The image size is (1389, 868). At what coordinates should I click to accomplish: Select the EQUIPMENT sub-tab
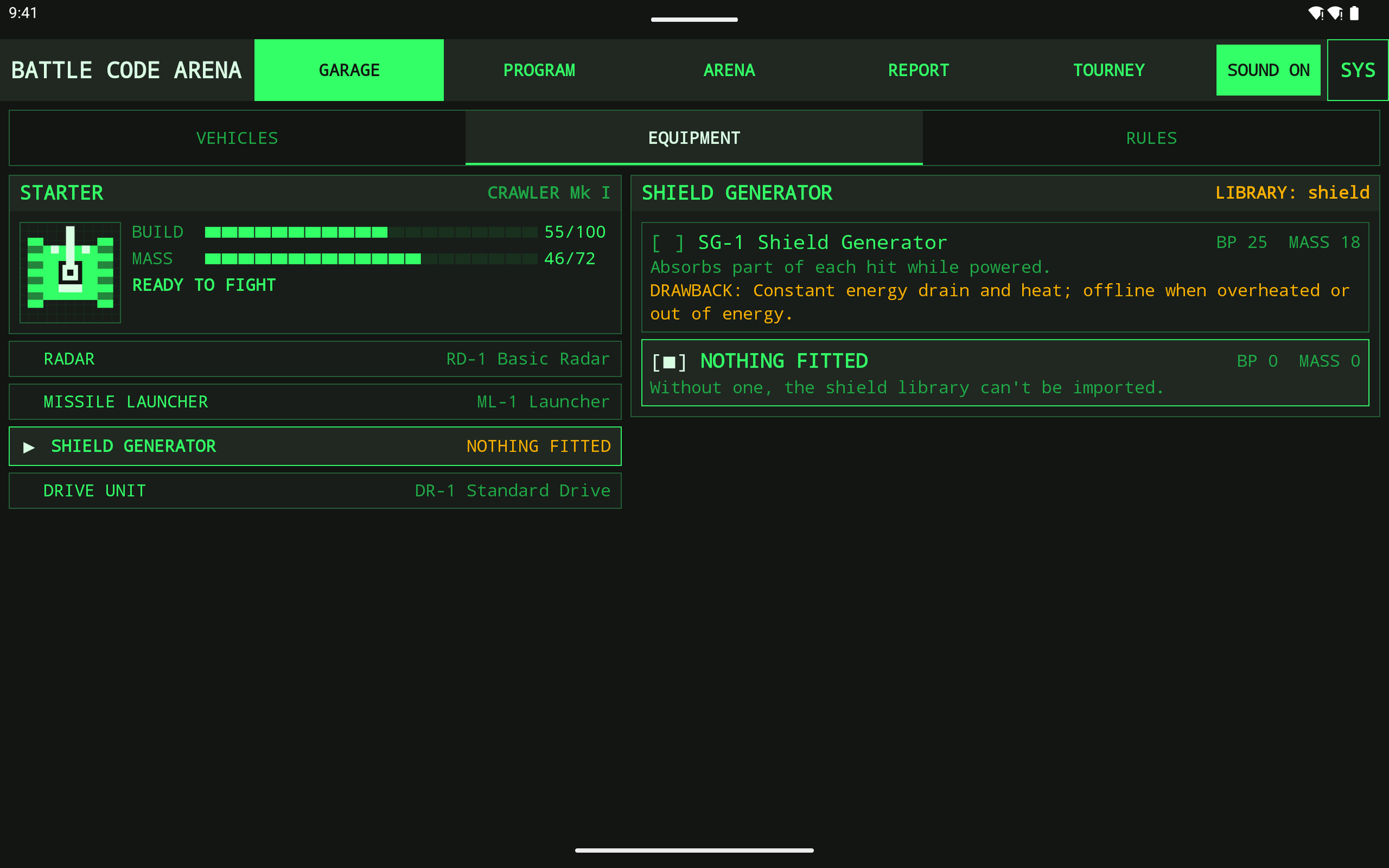(693, 138)
